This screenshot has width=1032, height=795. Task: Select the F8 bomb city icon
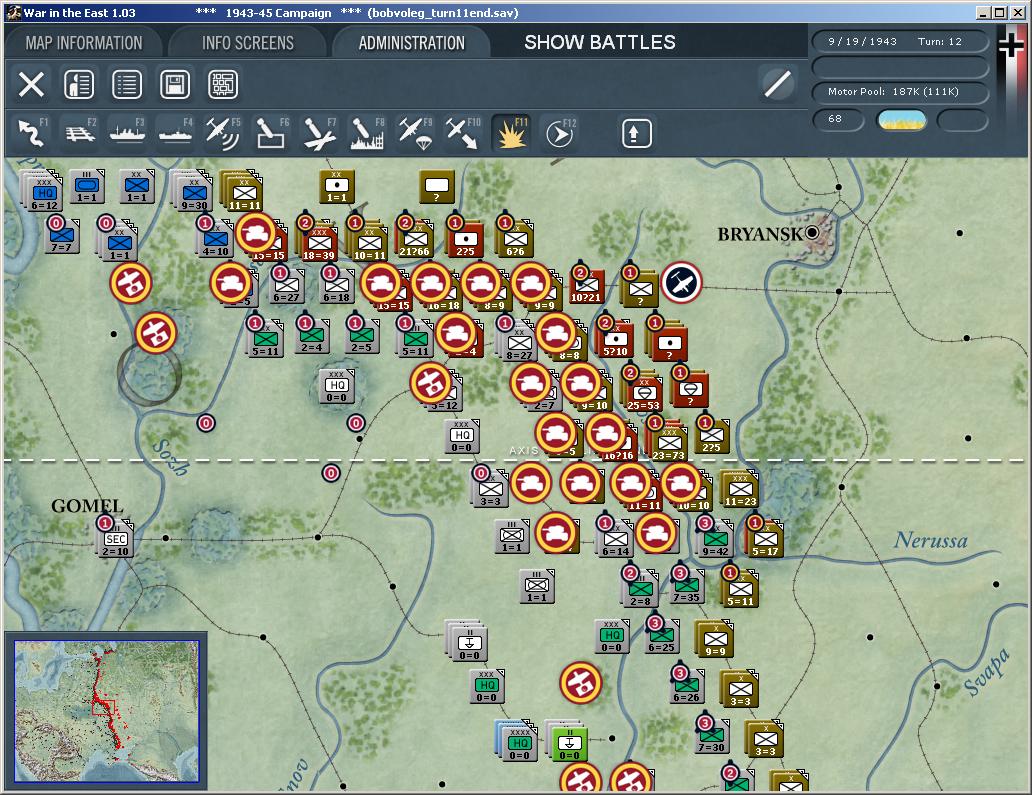tap(368, 133)
